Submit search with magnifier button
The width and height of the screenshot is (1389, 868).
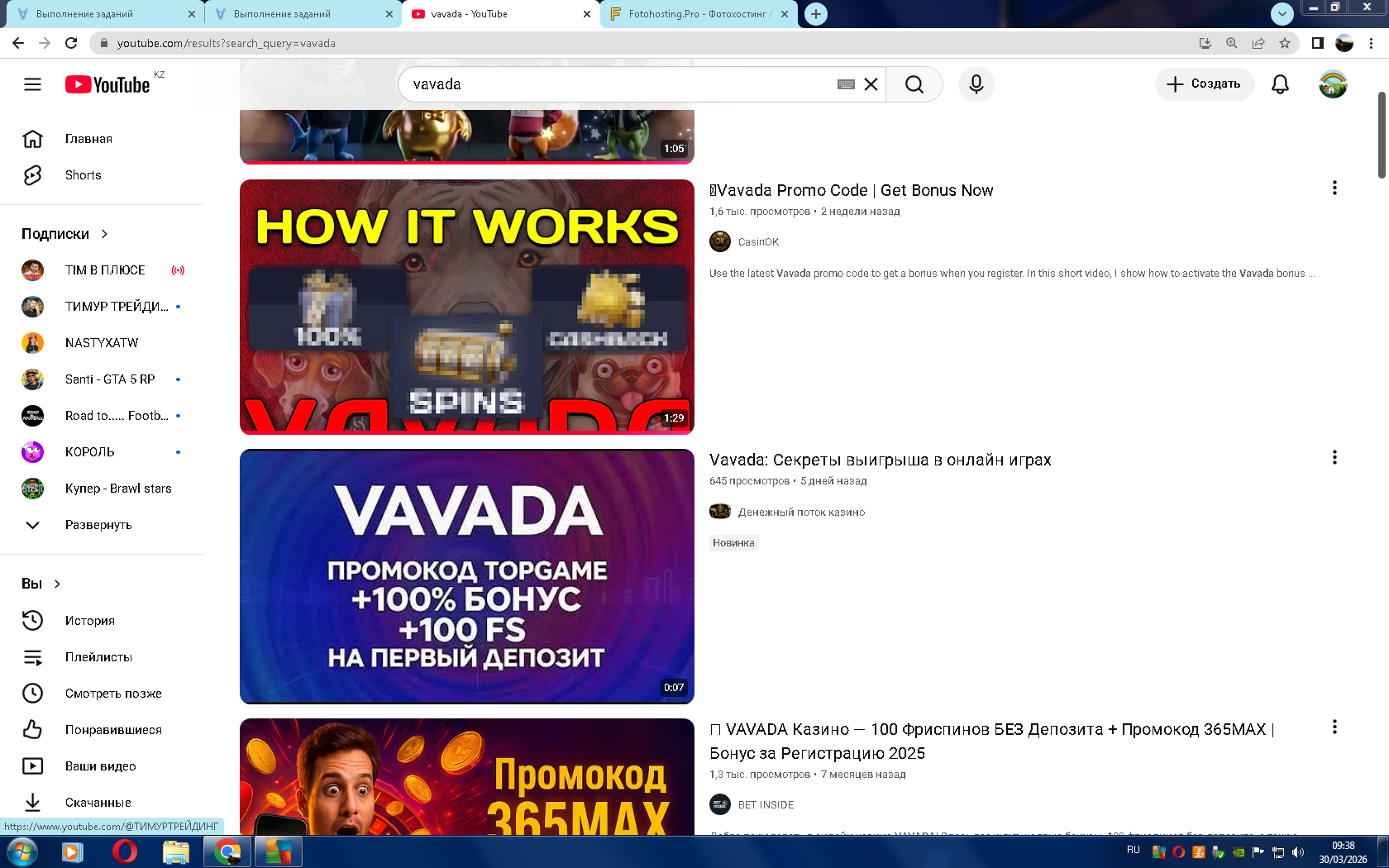tap(914, 84)
